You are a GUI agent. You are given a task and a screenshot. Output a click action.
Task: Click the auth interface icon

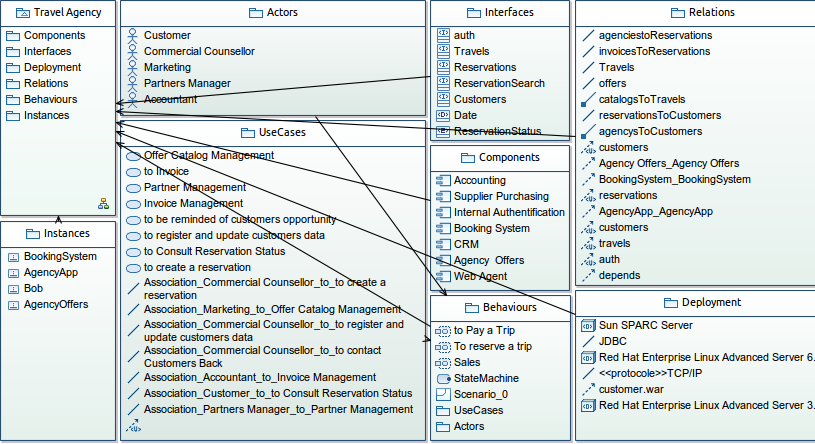tap(443, 35)
